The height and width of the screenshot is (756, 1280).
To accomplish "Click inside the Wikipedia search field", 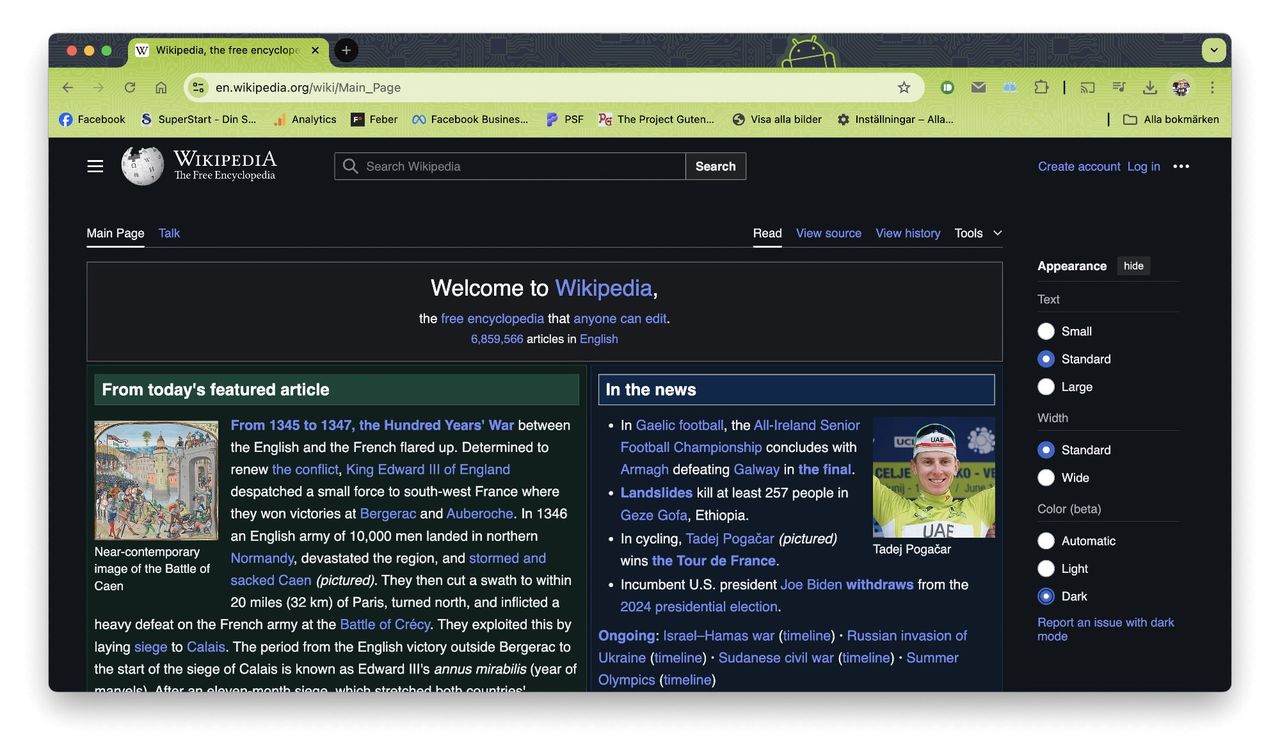I will click(500, 165).
